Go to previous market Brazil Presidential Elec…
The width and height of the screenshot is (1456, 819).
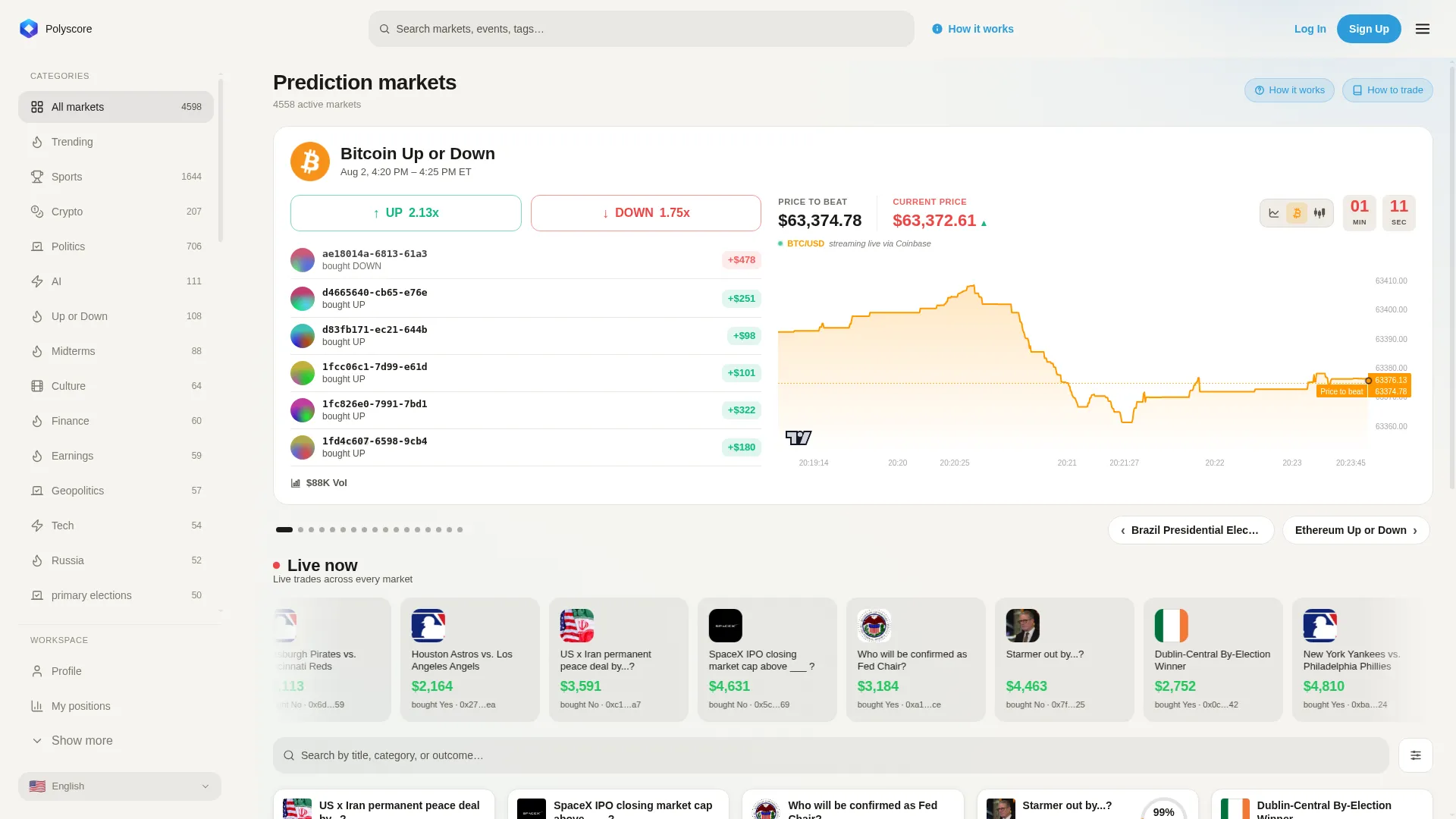tap(1191, 530)
